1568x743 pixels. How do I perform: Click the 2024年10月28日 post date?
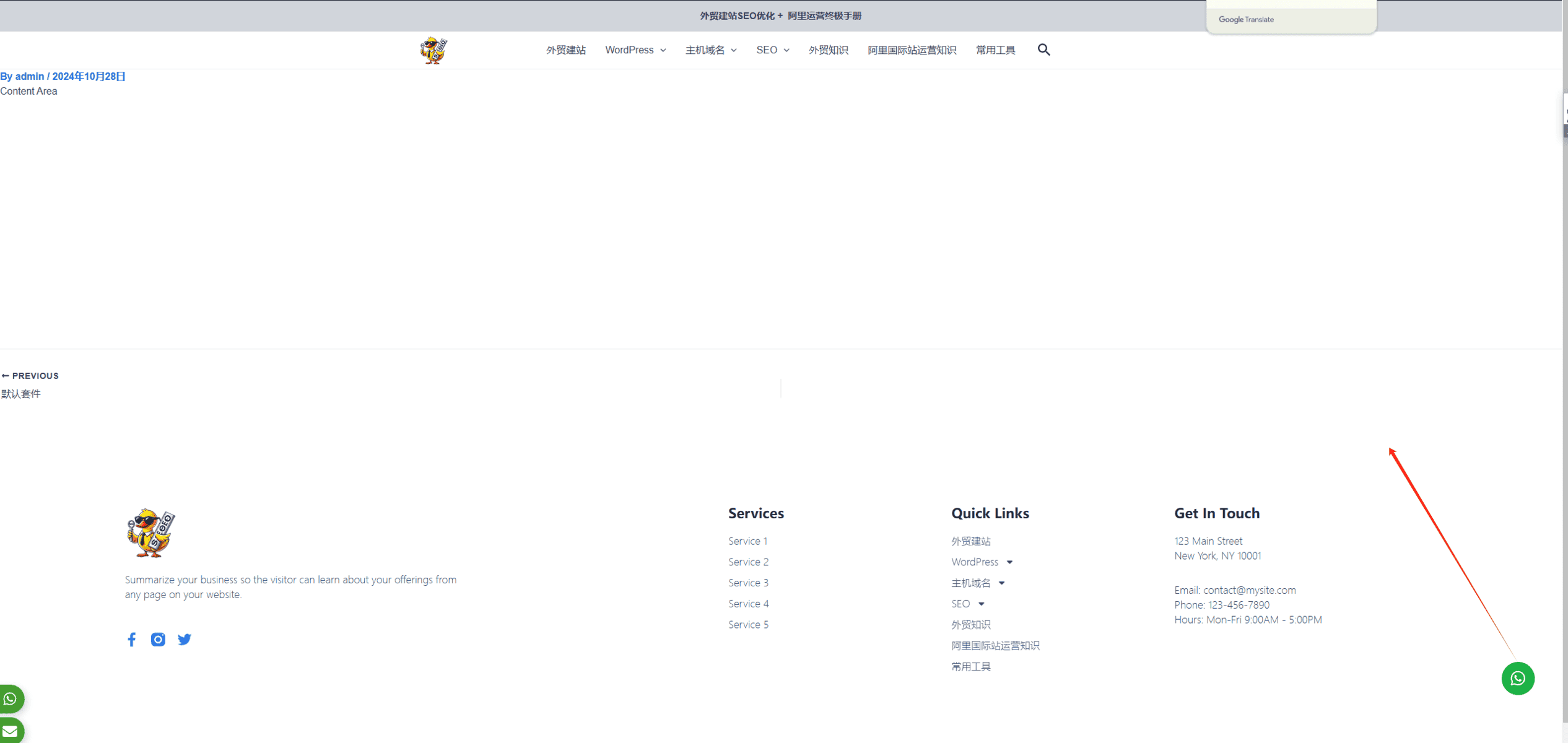(x=89, y=76)
